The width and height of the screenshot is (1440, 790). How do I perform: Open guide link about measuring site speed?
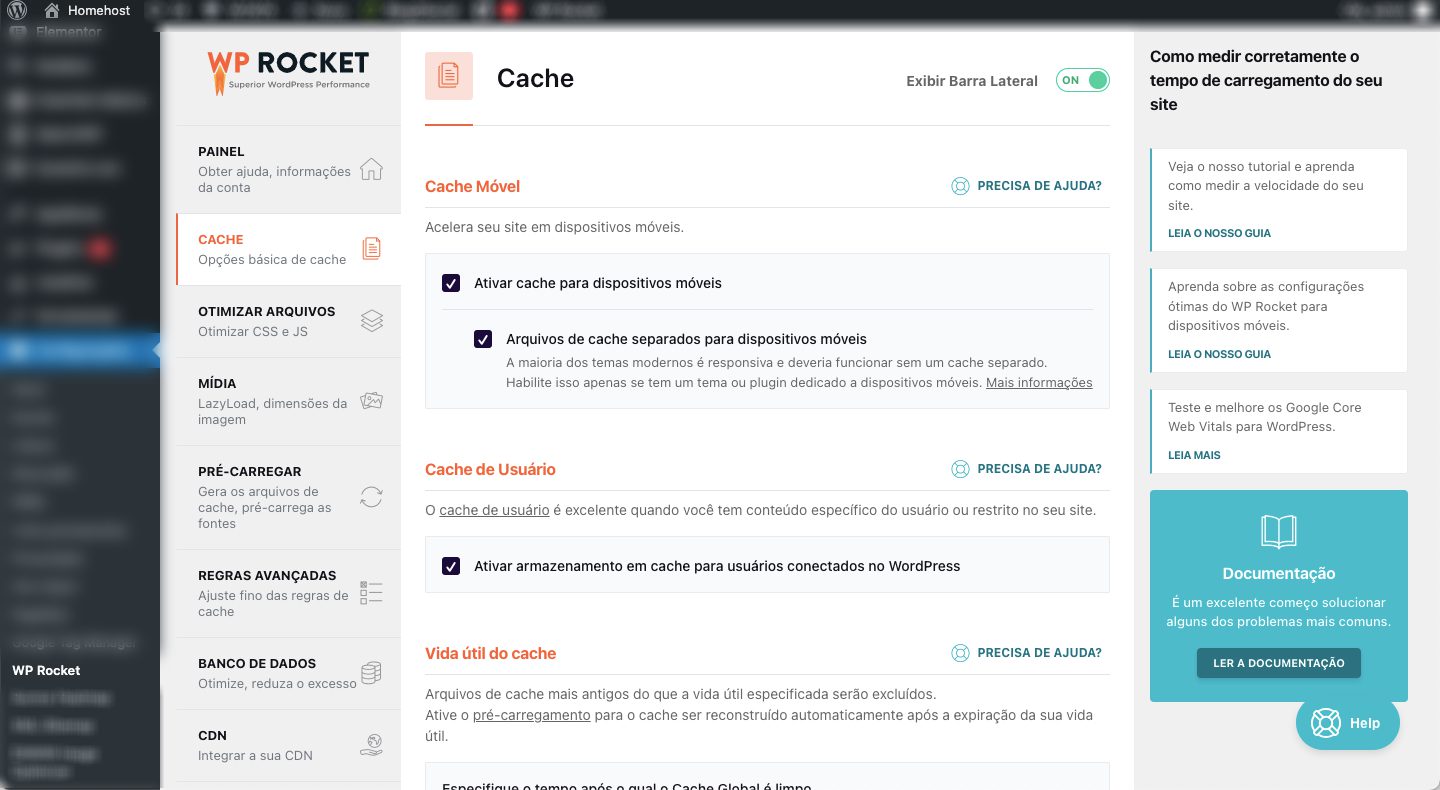point(1219,233)
